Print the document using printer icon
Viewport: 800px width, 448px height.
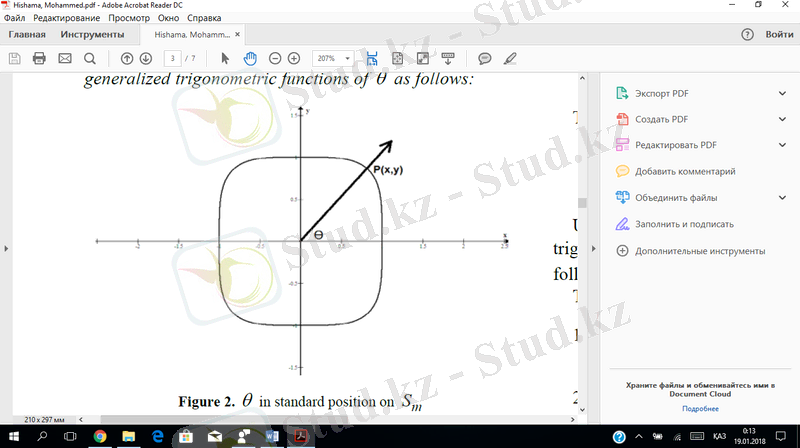[x=39, y=59]
